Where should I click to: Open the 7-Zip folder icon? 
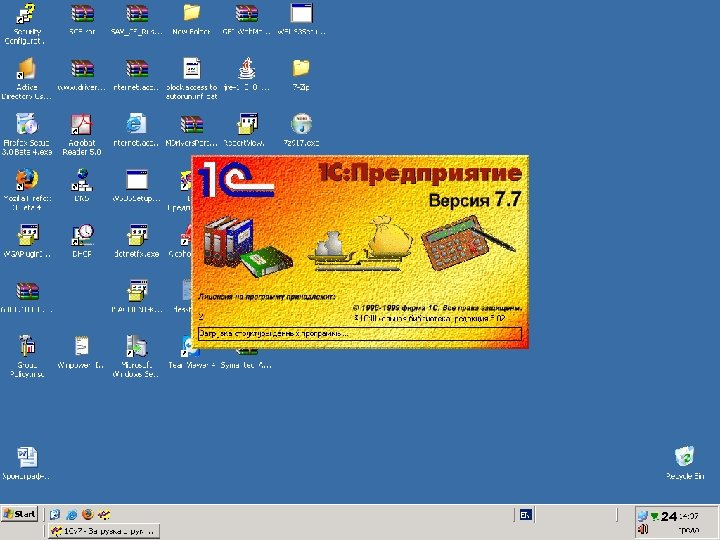pos(301,69)
